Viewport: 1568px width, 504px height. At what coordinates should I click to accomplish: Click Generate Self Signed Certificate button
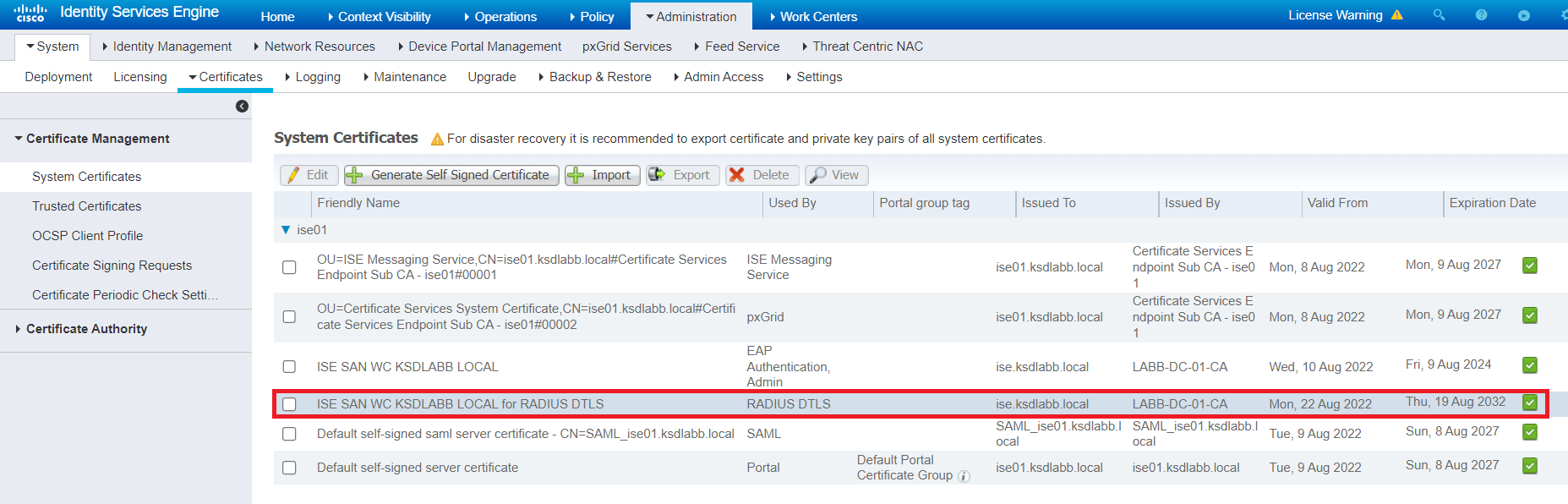click(451, 175)
